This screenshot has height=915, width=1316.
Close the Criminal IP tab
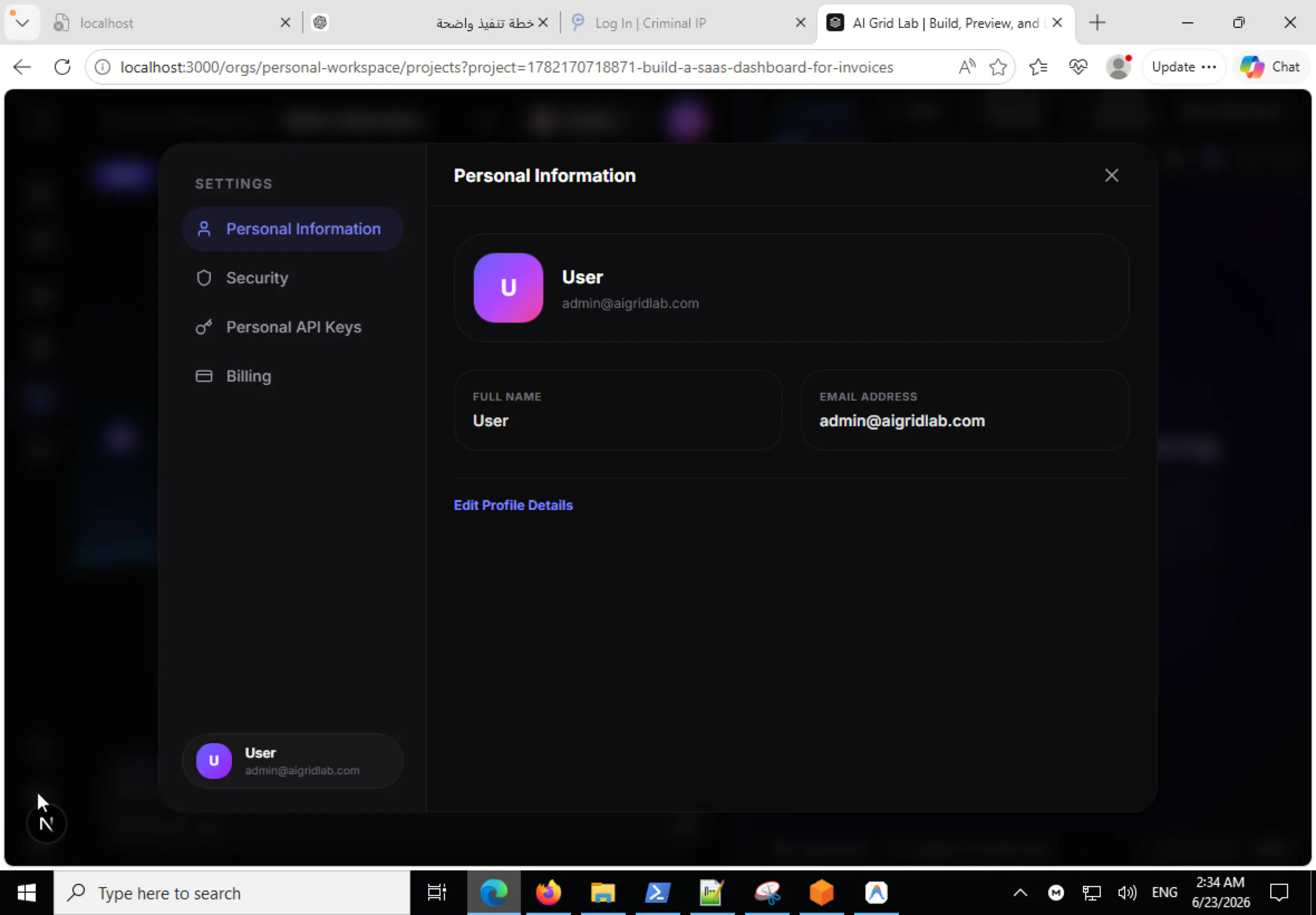pos(800,23)
